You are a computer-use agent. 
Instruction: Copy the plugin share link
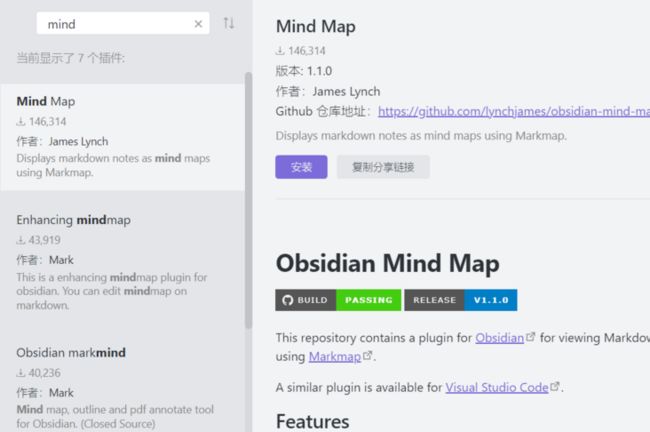click(x=383, y=167)
